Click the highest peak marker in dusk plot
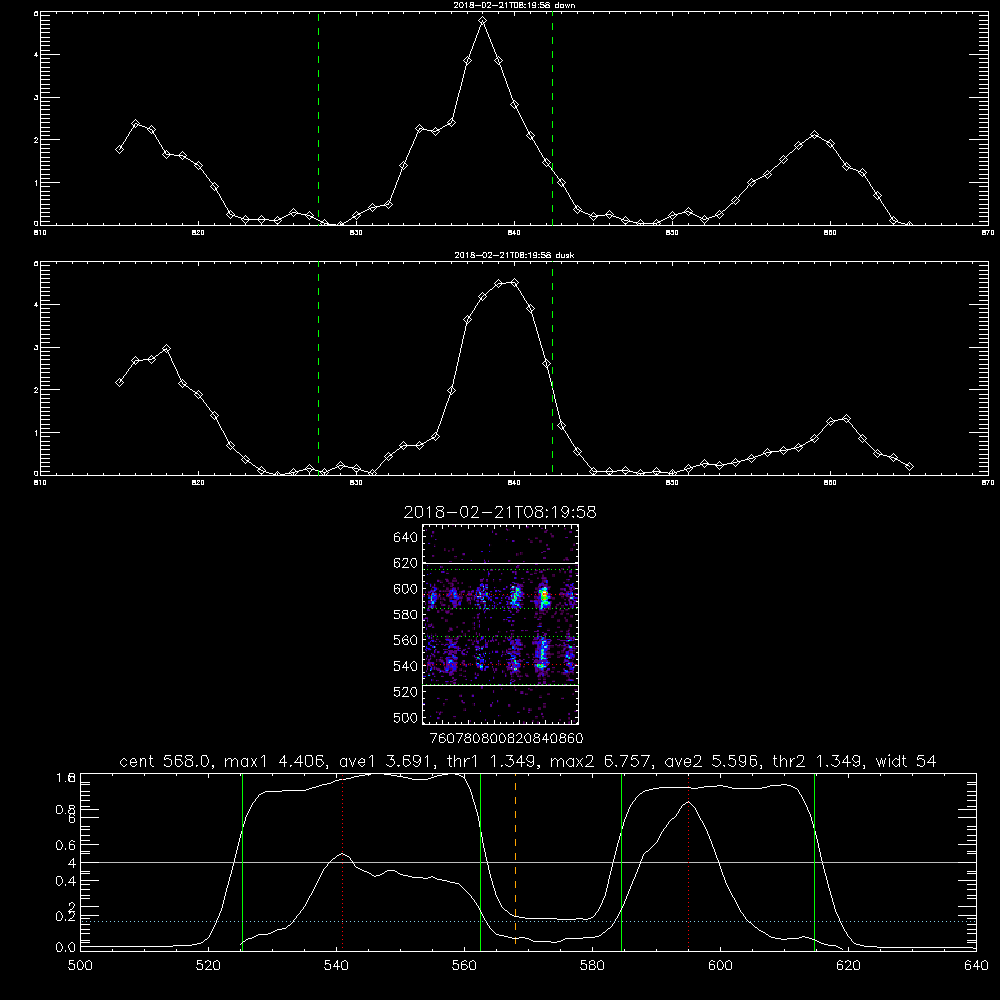Screen dimensions: 1000x1000 [514, 282]
